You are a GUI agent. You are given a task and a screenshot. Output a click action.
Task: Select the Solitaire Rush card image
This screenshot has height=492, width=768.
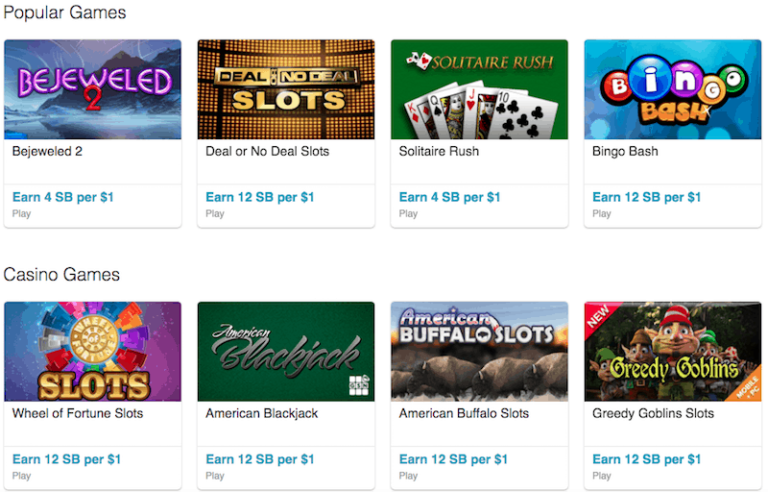coord(480,89)
